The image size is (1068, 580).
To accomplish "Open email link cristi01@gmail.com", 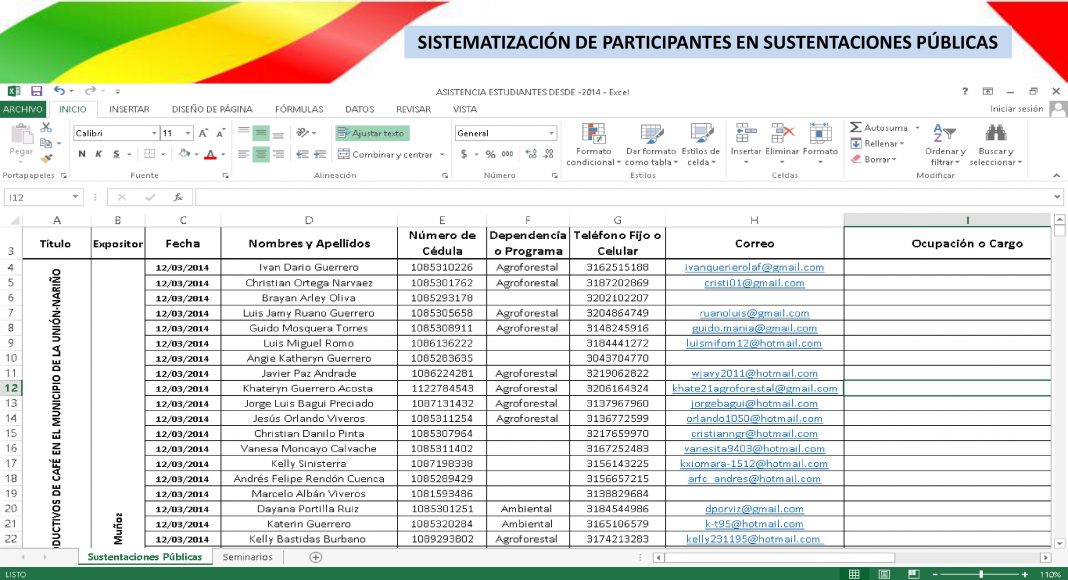I will point(754,283).
